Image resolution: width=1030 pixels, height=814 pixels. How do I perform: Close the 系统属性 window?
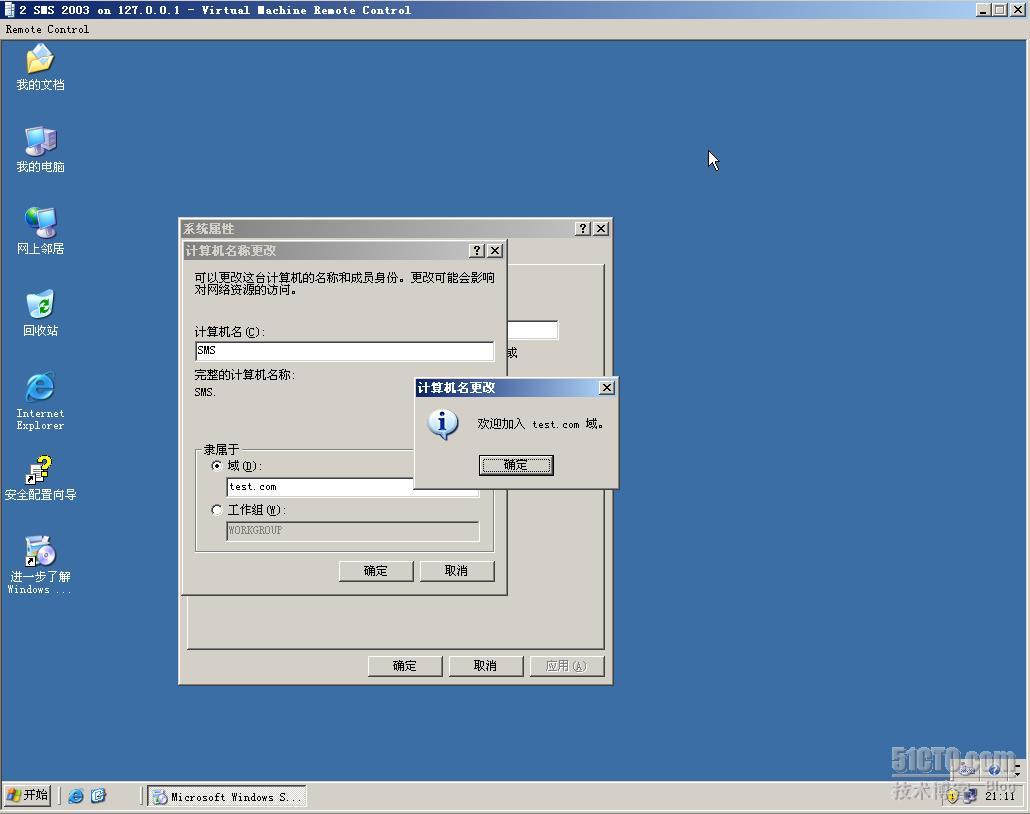pyautogui.click(x=601, y=228)
